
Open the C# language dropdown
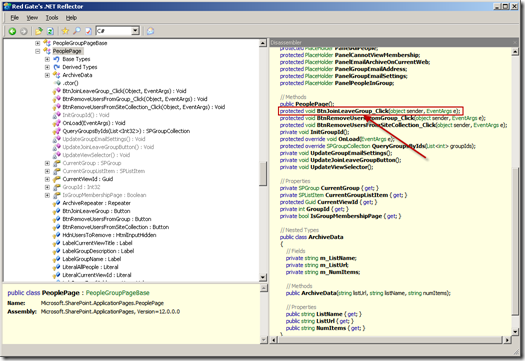135,31
